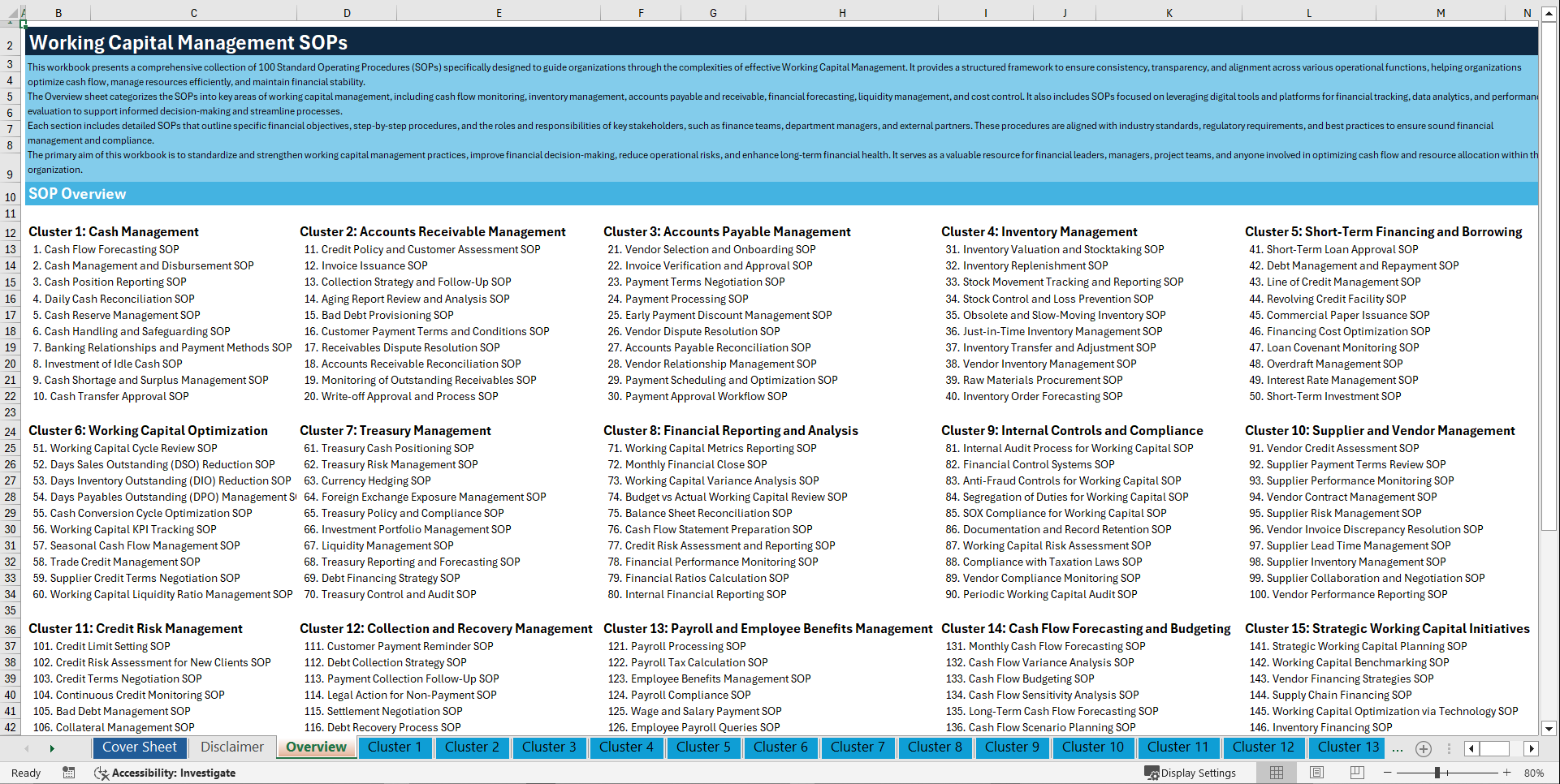The width and height of the screenshot is (1560, 784).
Task: Add a new worksheet with the plus icon
Action: pos(1423,748)
